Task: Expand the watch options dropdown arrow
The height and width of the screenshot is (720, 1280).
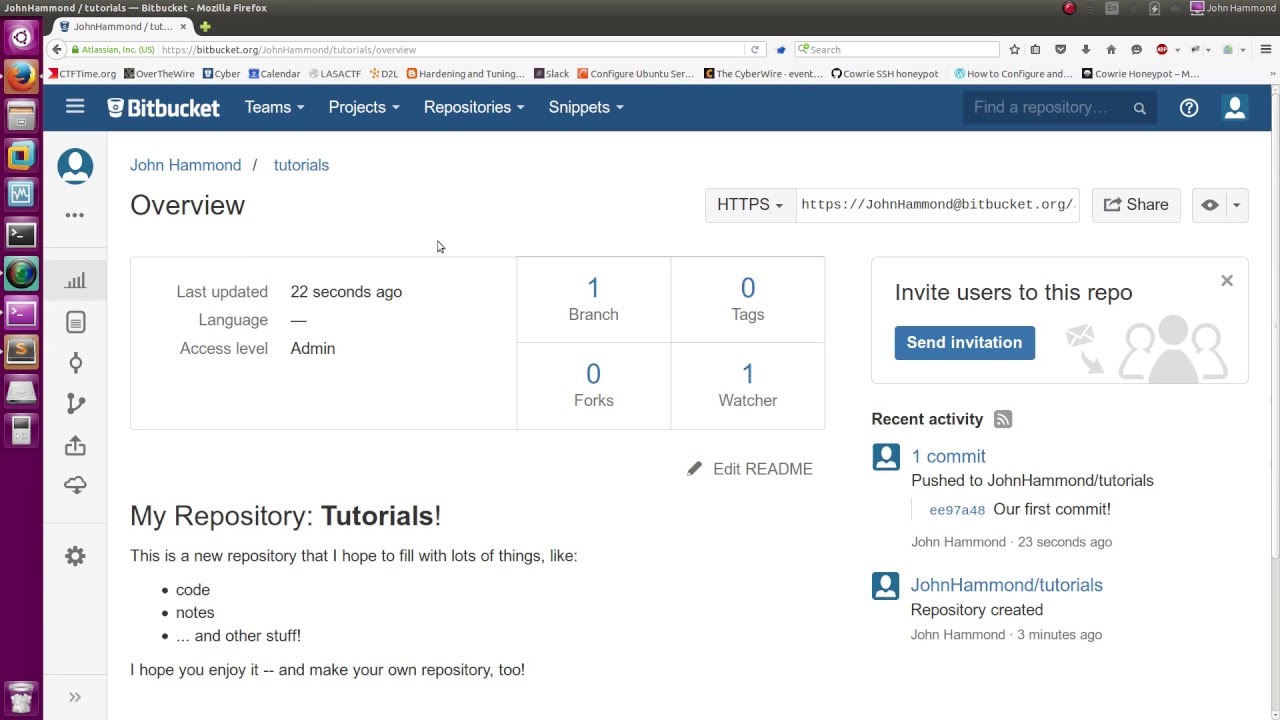Action: coord(1237,205)
